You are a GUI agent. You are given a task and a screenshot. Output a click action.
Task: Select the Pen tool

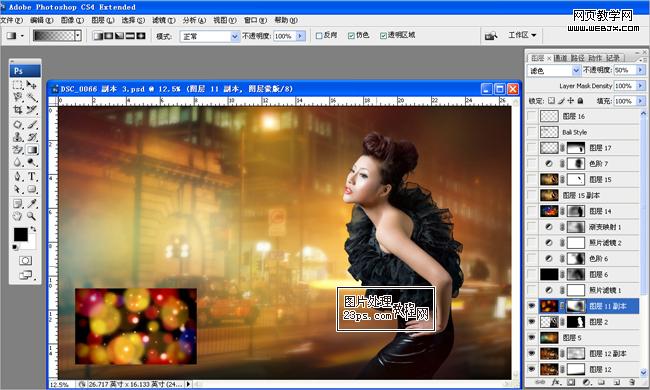pos(17,177)
